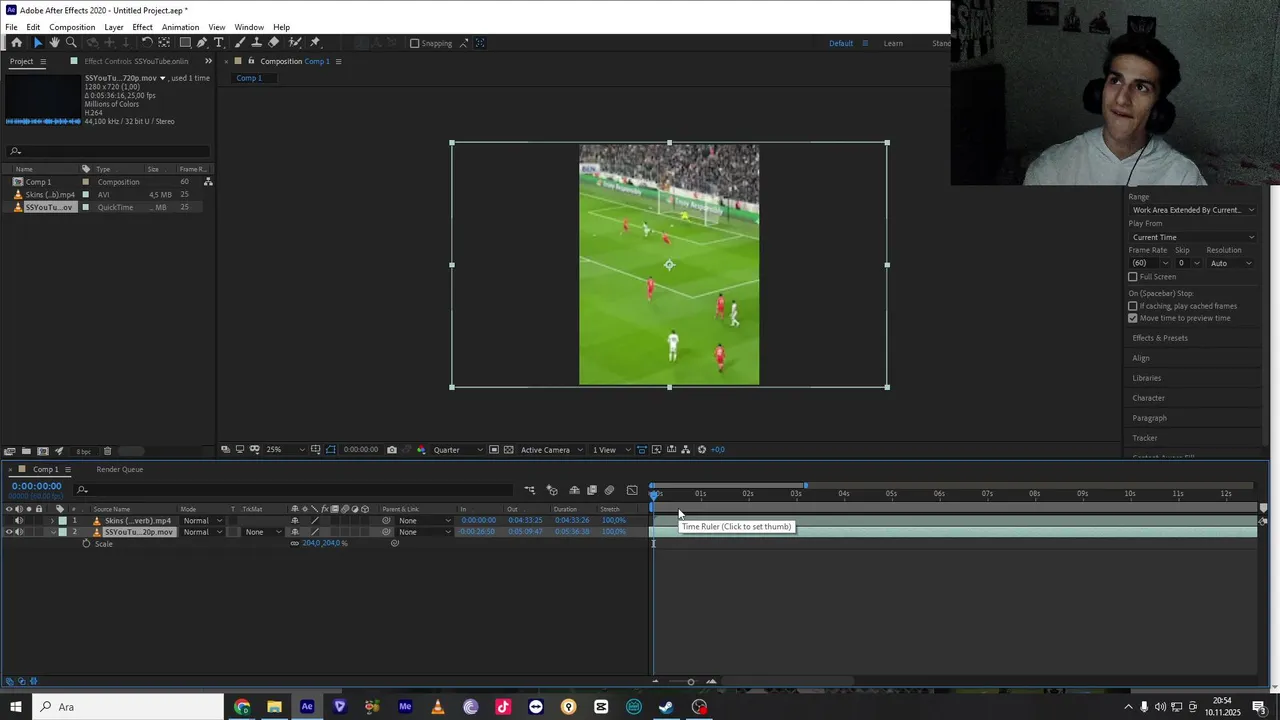1280x720 pixels.
Task: Click the new folder icon in Project panel
Action: click(x=26, y=451)
